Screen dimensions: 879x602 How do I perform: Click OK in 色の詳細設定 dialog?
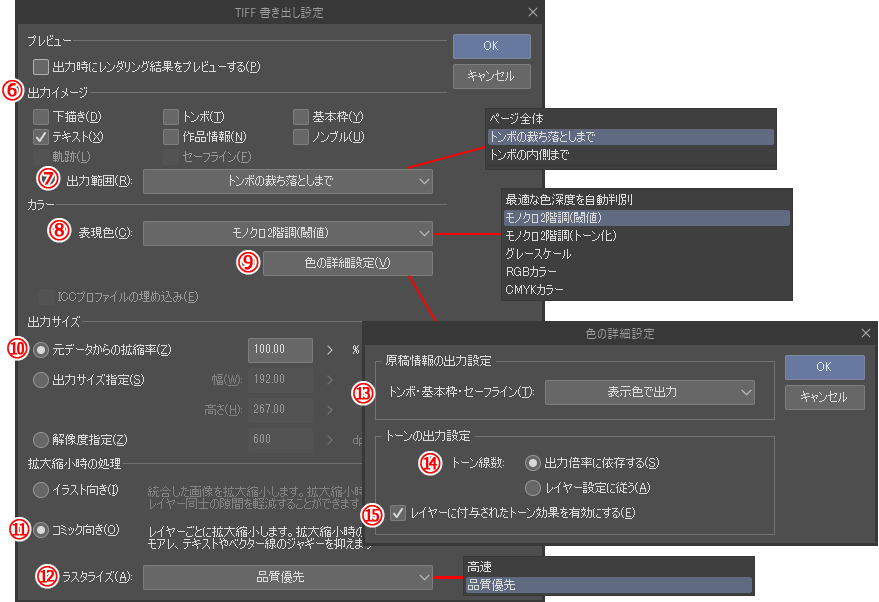coord(824,367)
